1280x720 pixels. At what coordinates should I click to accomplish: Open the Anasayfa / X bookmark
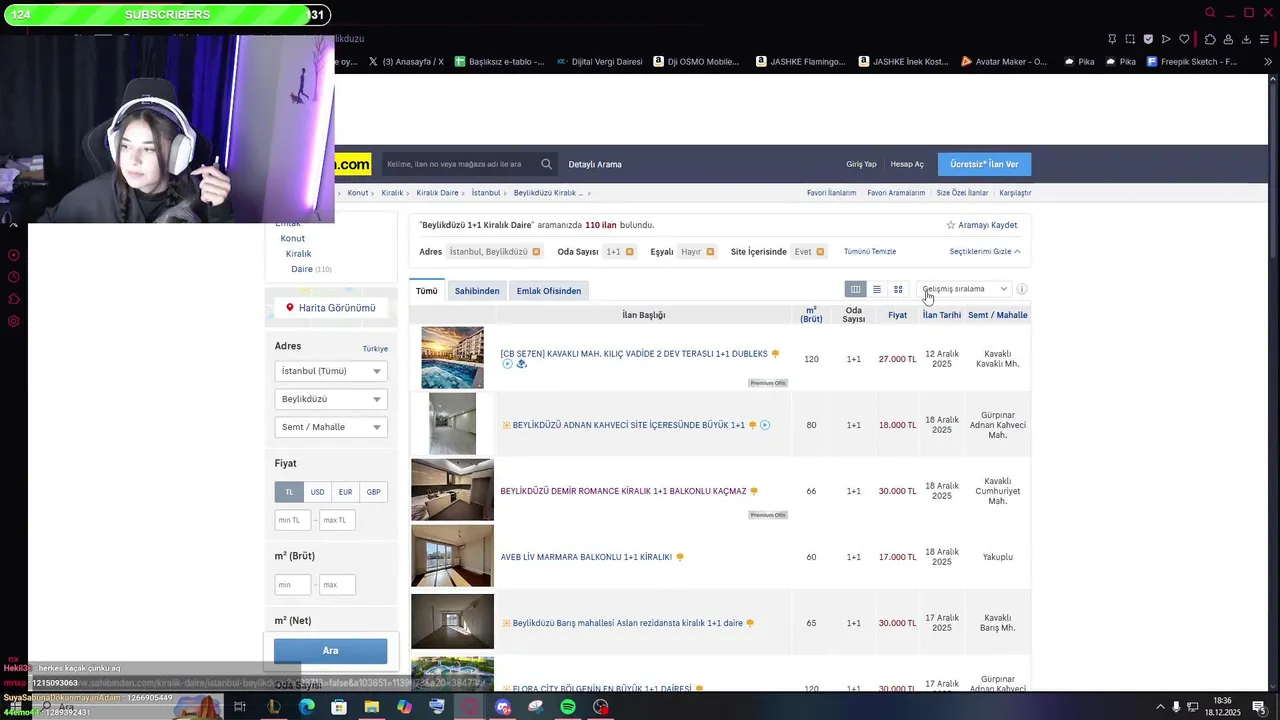pyautogui.click(x=406, y=61)
